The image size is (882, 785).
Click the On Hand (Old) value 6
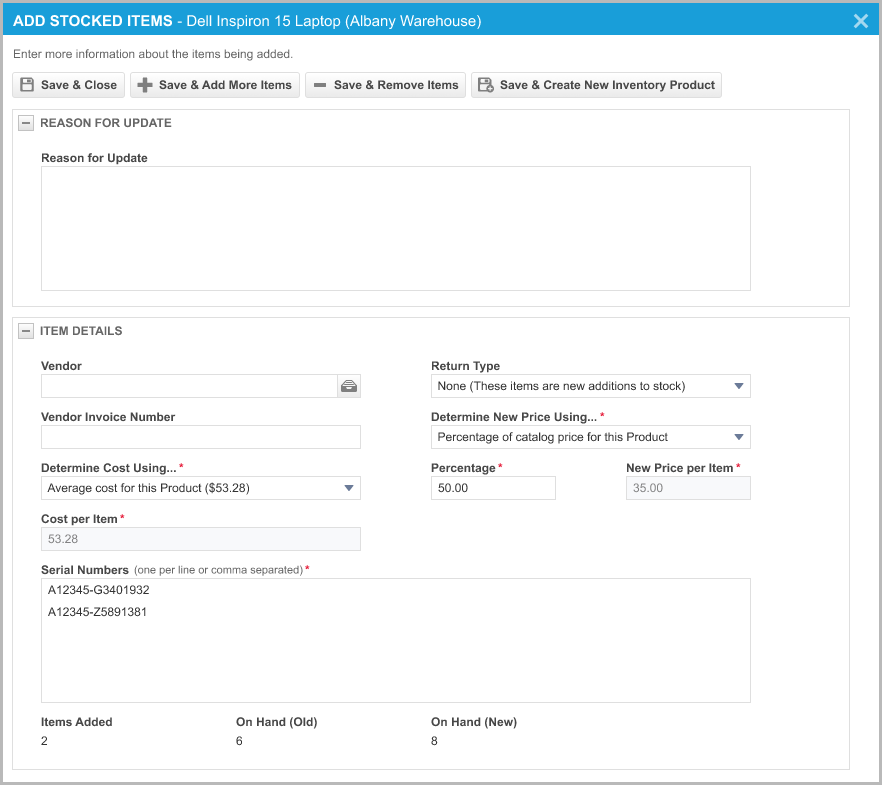(x=239, y=741)
